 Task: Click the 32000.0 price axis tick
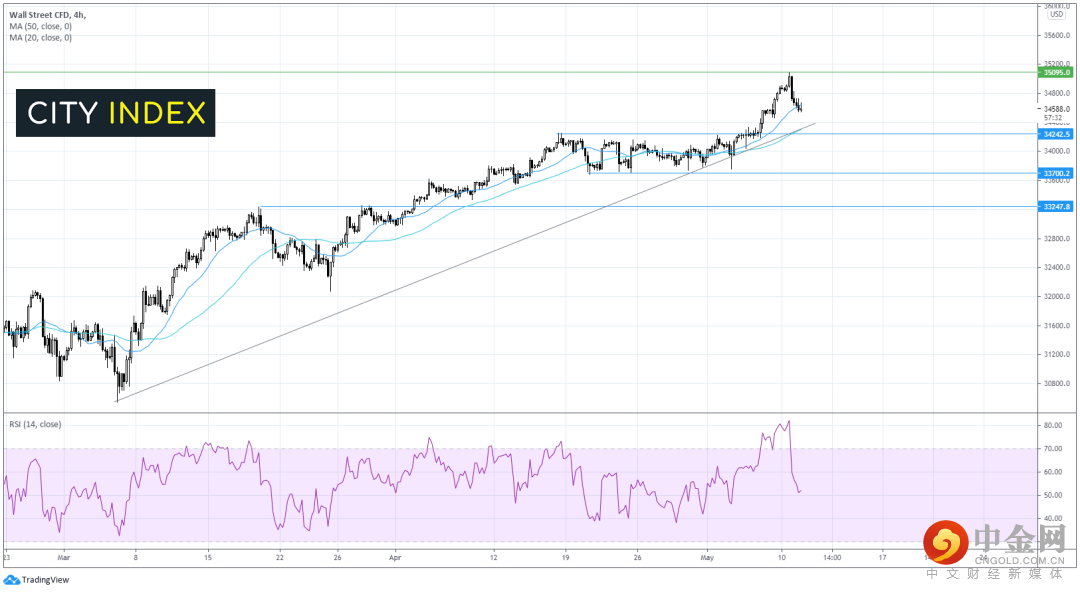pos(1057,296)
